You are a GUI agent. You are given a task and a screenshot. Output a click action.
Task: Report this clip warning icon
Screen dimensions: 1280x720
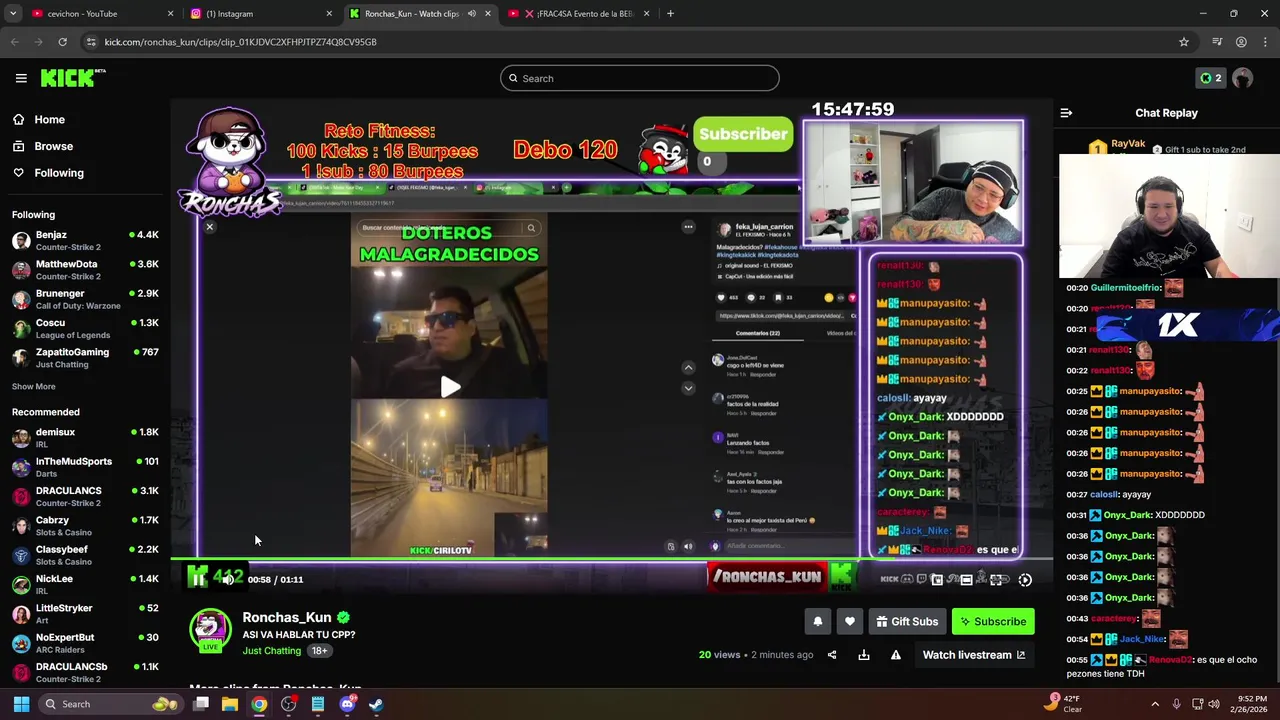[x=896, y=655]
